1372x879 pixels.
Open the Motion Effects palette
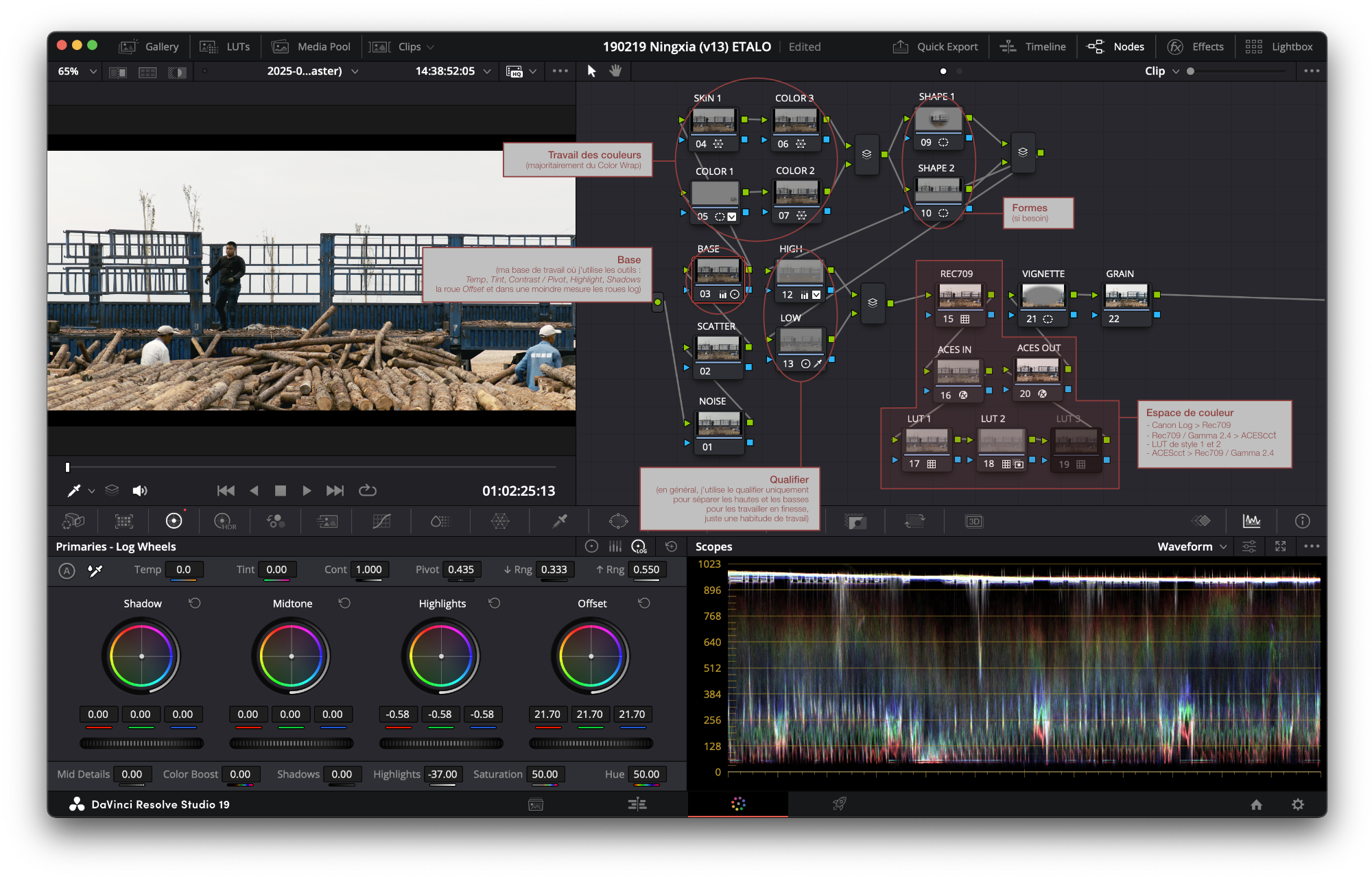pyautogui.click(x=327, y=522)
